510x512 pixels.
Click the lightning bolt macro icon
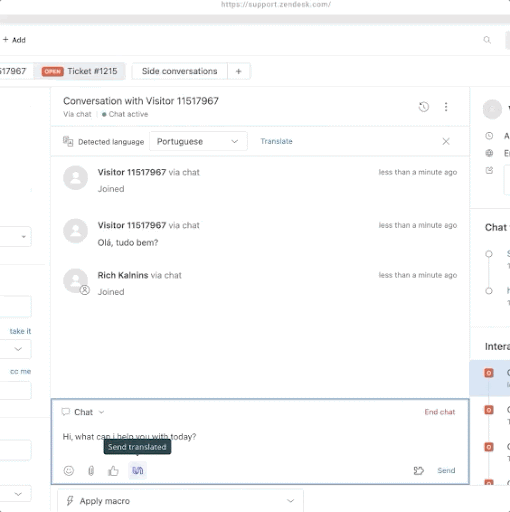[x=70, y=501]
